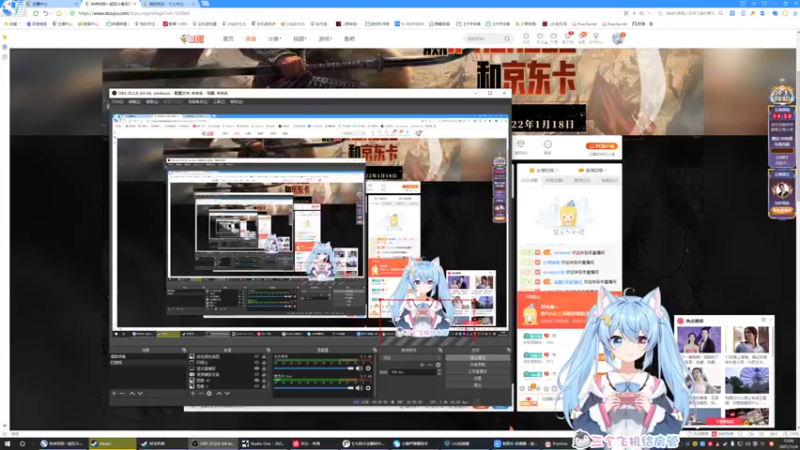Enable OBS 工作室模式 button
Screen dimensions: 800x450
point(478,371)
